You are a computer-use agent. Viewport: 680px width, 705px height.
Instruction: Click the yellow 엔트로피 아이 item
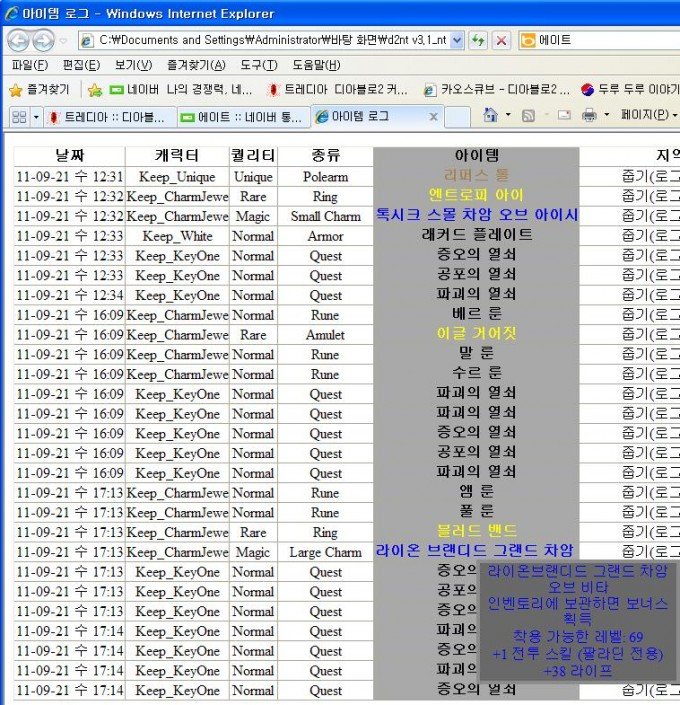(476, 195)
